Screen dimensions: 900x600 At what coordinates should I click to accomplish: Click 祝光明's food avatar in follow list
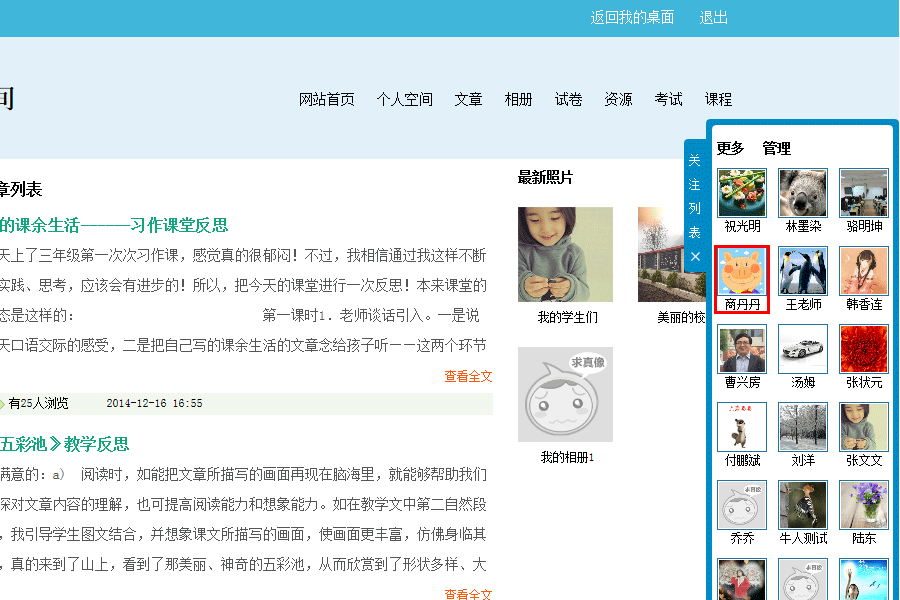tap(742, 193)
